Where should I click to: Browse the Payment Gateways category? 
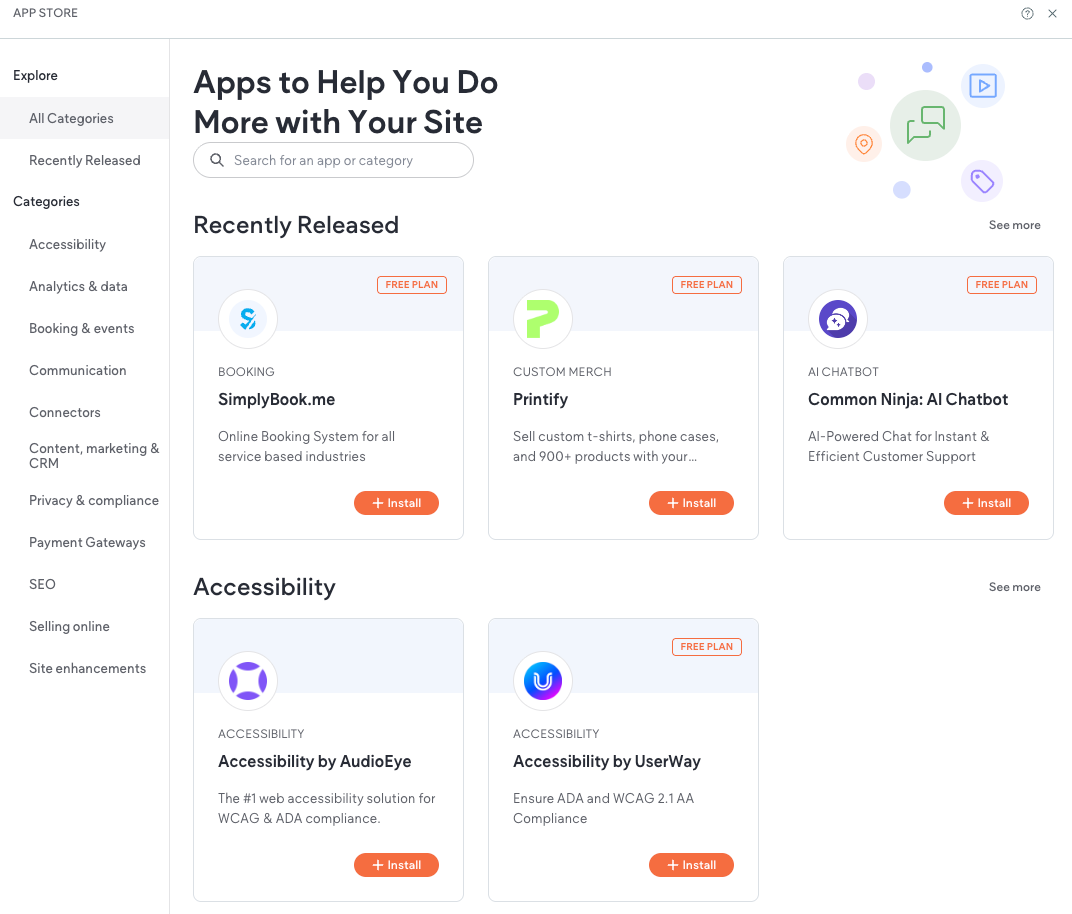(x=87, y=542)
